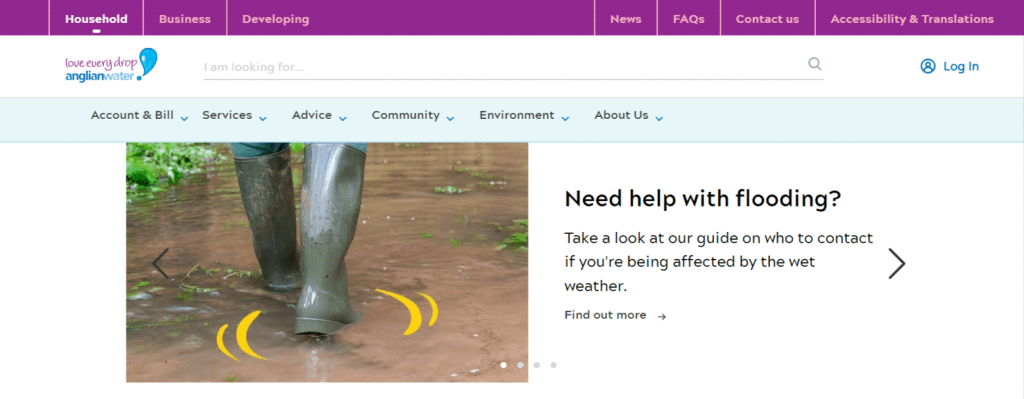
Task: Open Accessibility & Translations
Action: [x=912, y=19]
